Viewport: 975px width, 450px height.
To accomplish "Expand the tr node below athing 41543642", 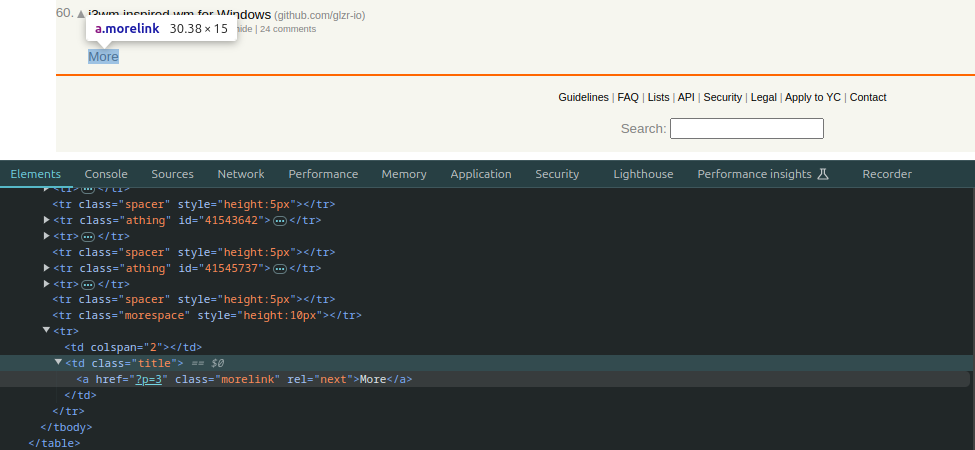I will (x=47, y=236).
